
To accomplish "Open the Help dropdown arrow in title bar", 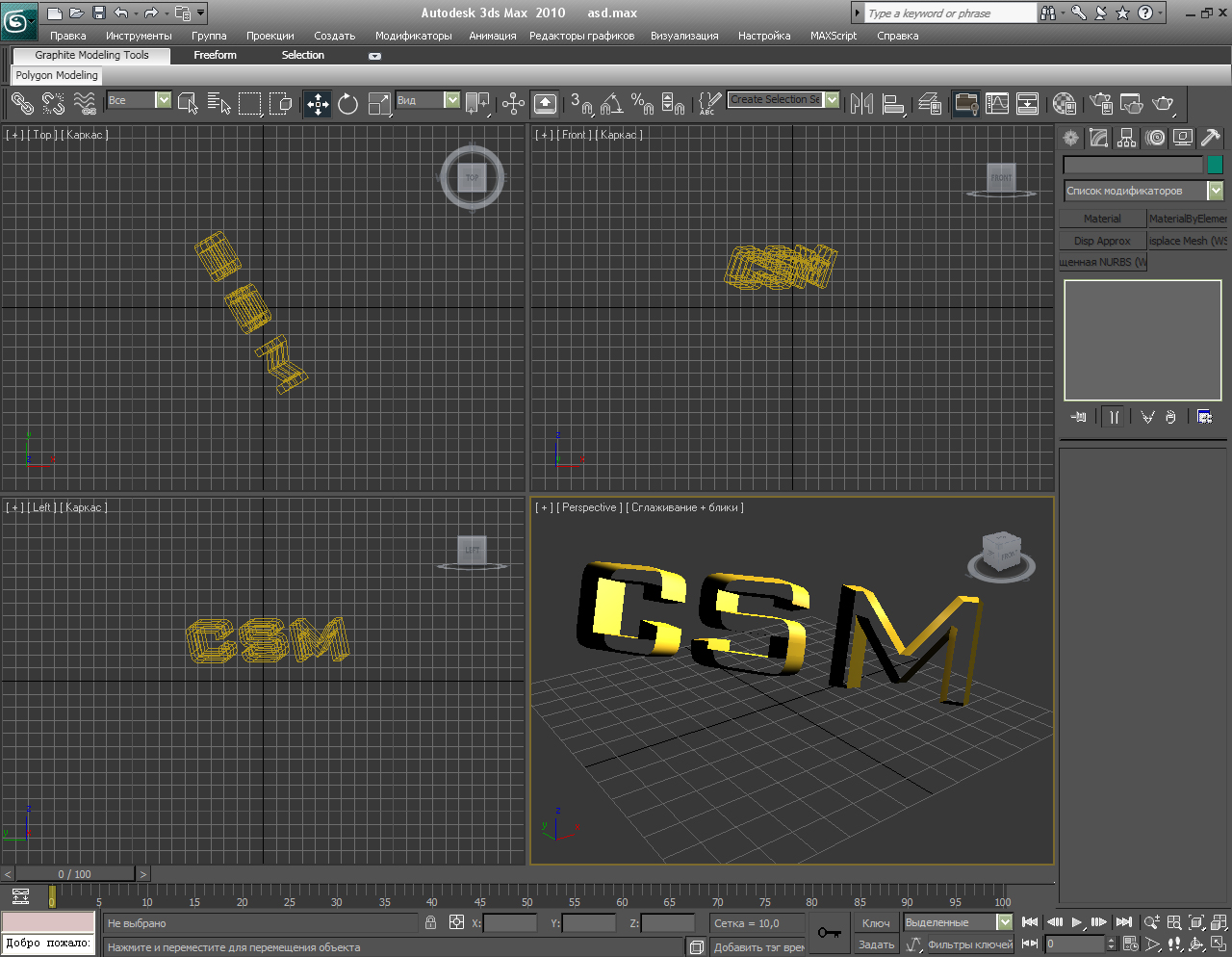I will point(1159,13).
